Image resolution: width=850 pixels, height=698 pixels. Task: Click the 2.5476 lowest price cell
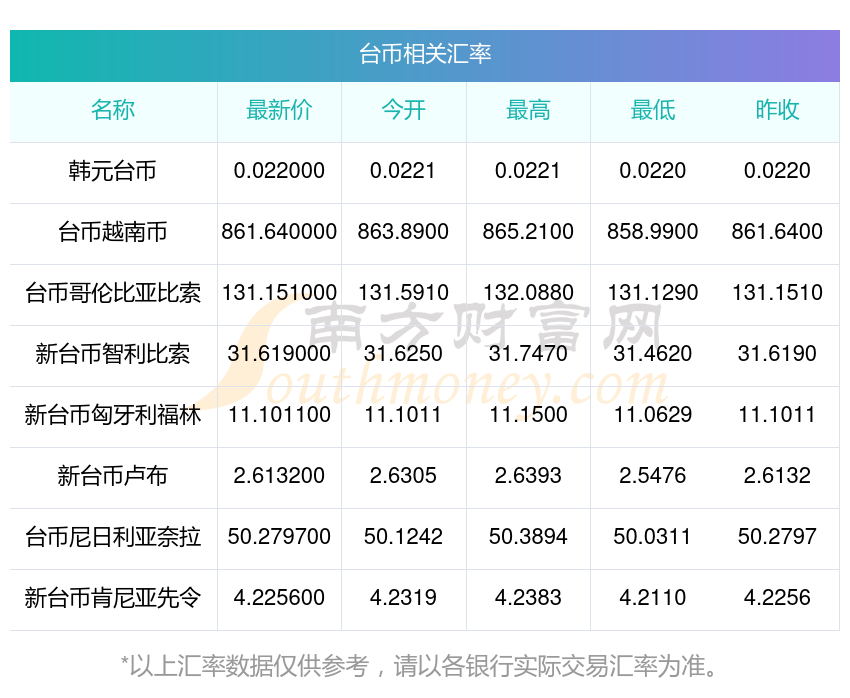pyautogui.click(x=653, y=476)
